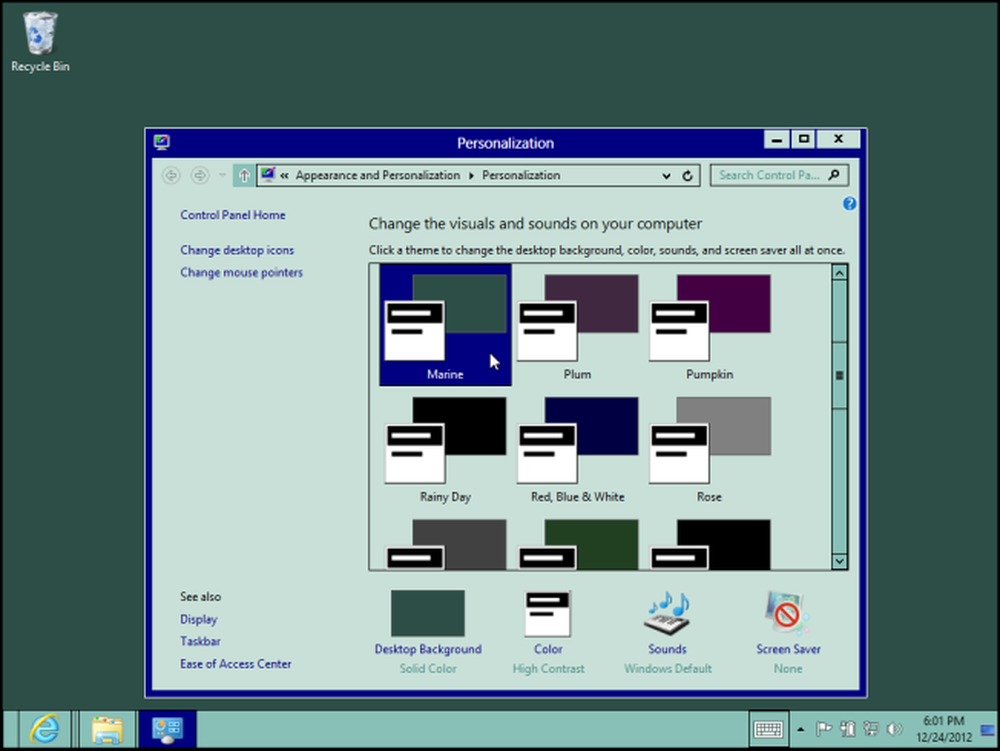Show hidden tray icons arrow
The height and width of the screenshot is (751, 1000).
(x=800, y=729)
